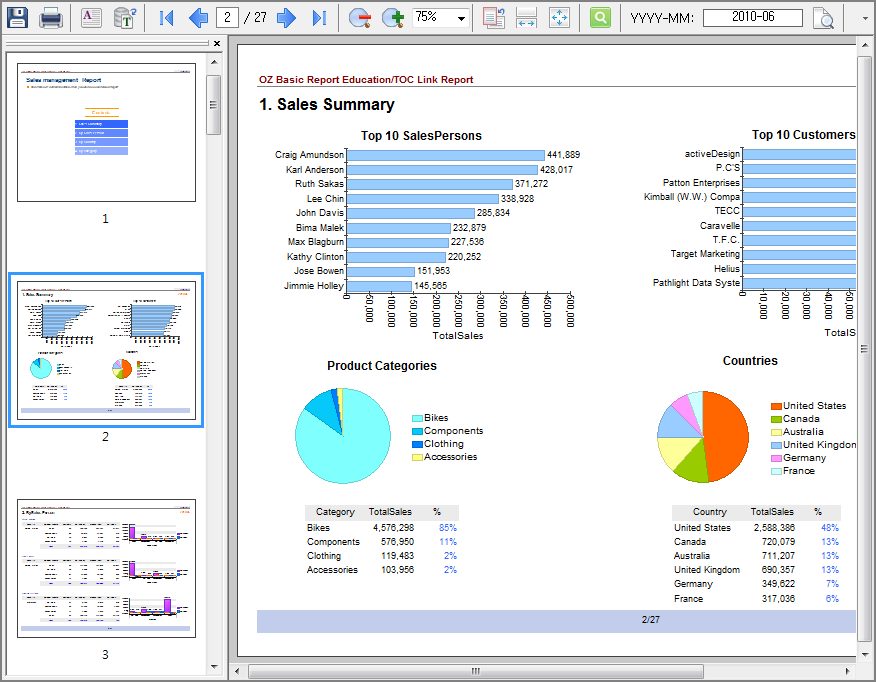Click the YYYY-MM date input field
Image resolution: width=876 pixels, height=682 pixels.
(x=752, y=17)
